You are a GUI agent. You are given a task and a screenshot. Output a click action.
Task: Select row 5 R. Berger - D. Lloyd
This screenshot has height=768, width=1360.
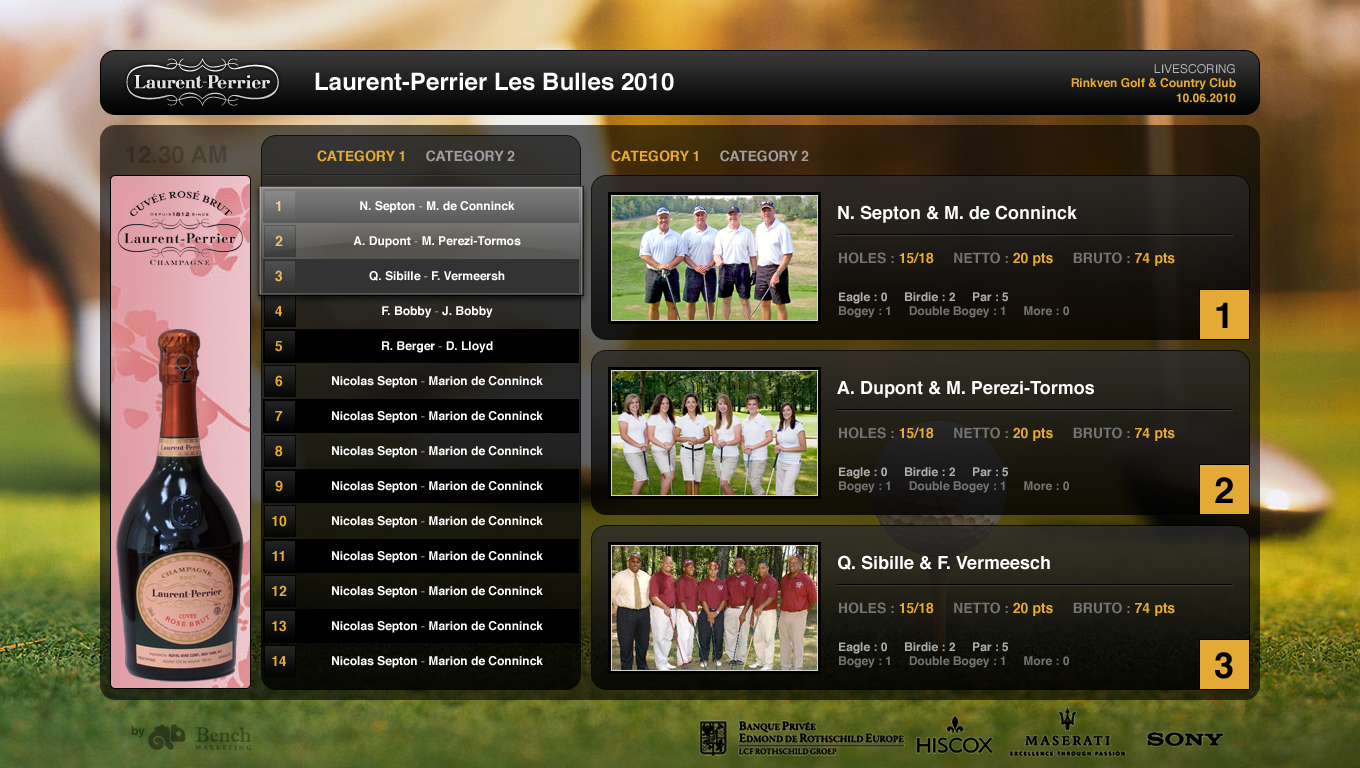[421, 346]
